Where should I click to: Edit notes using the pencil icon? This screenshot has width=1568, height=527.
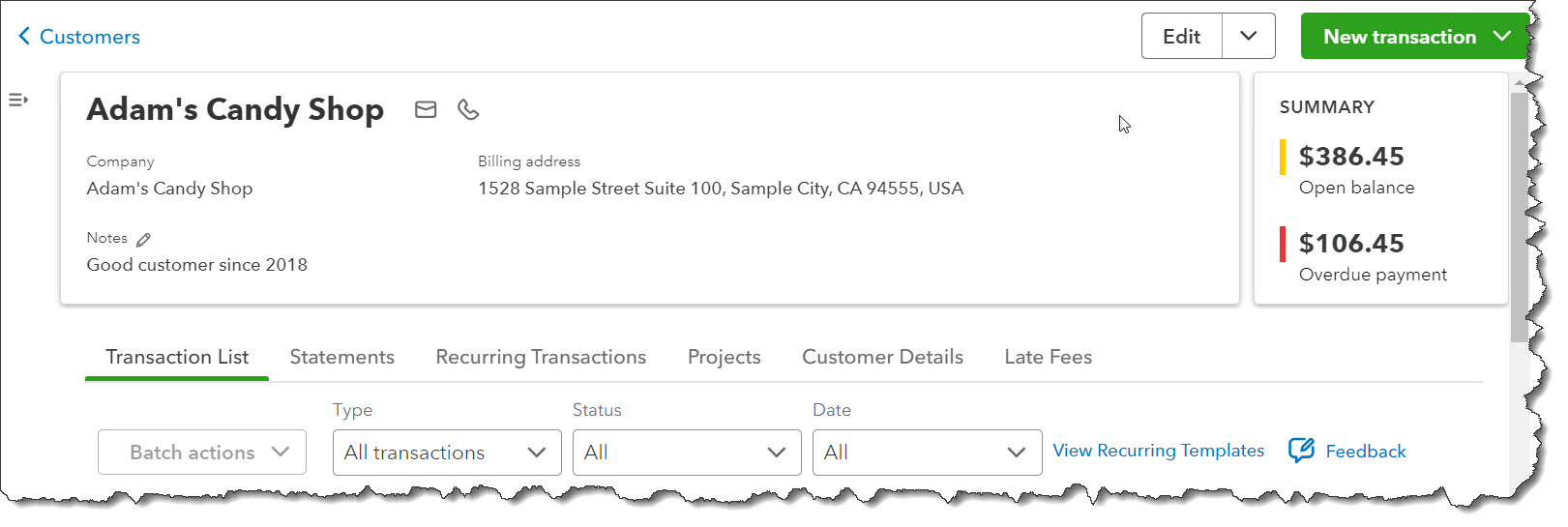coord(144,239)
